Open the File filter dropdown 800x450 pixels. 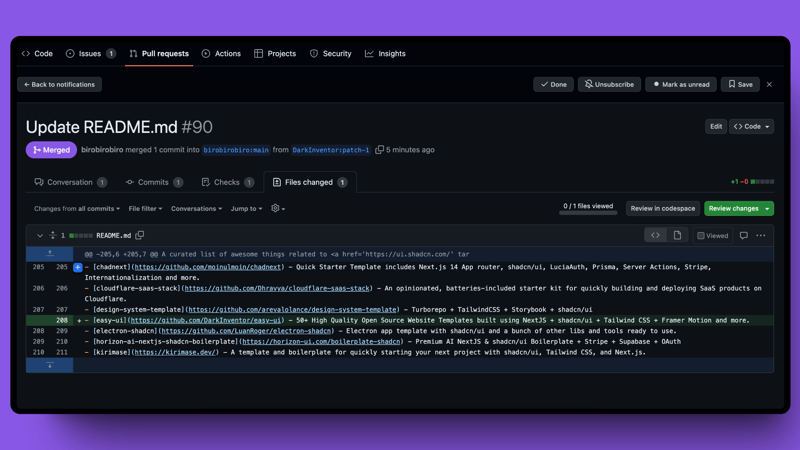(x=145, y=209)
